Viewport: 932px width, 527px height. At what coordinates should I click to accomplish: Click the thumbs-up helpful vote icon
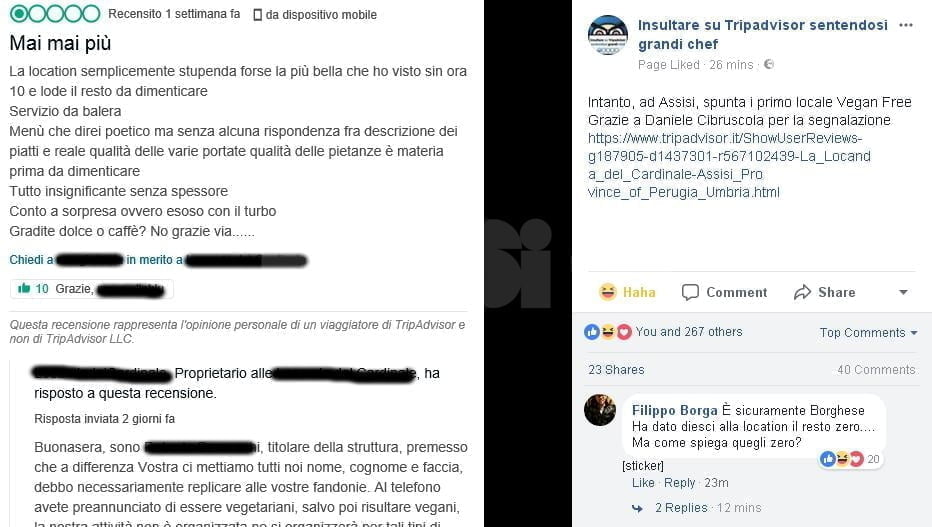tap(24, 289)
